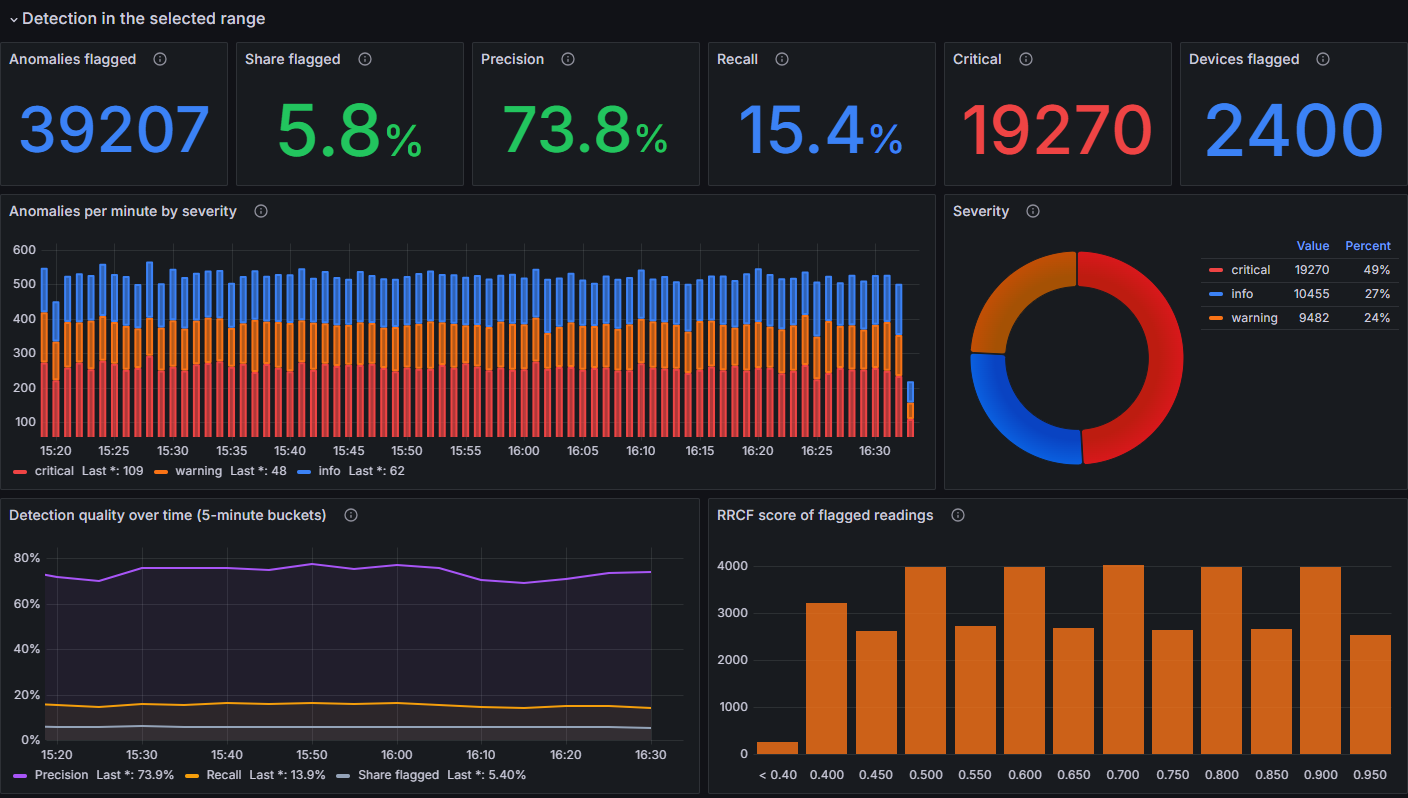Click the 73.8% precision value
Screen dimensions: 1408x798
585,131
